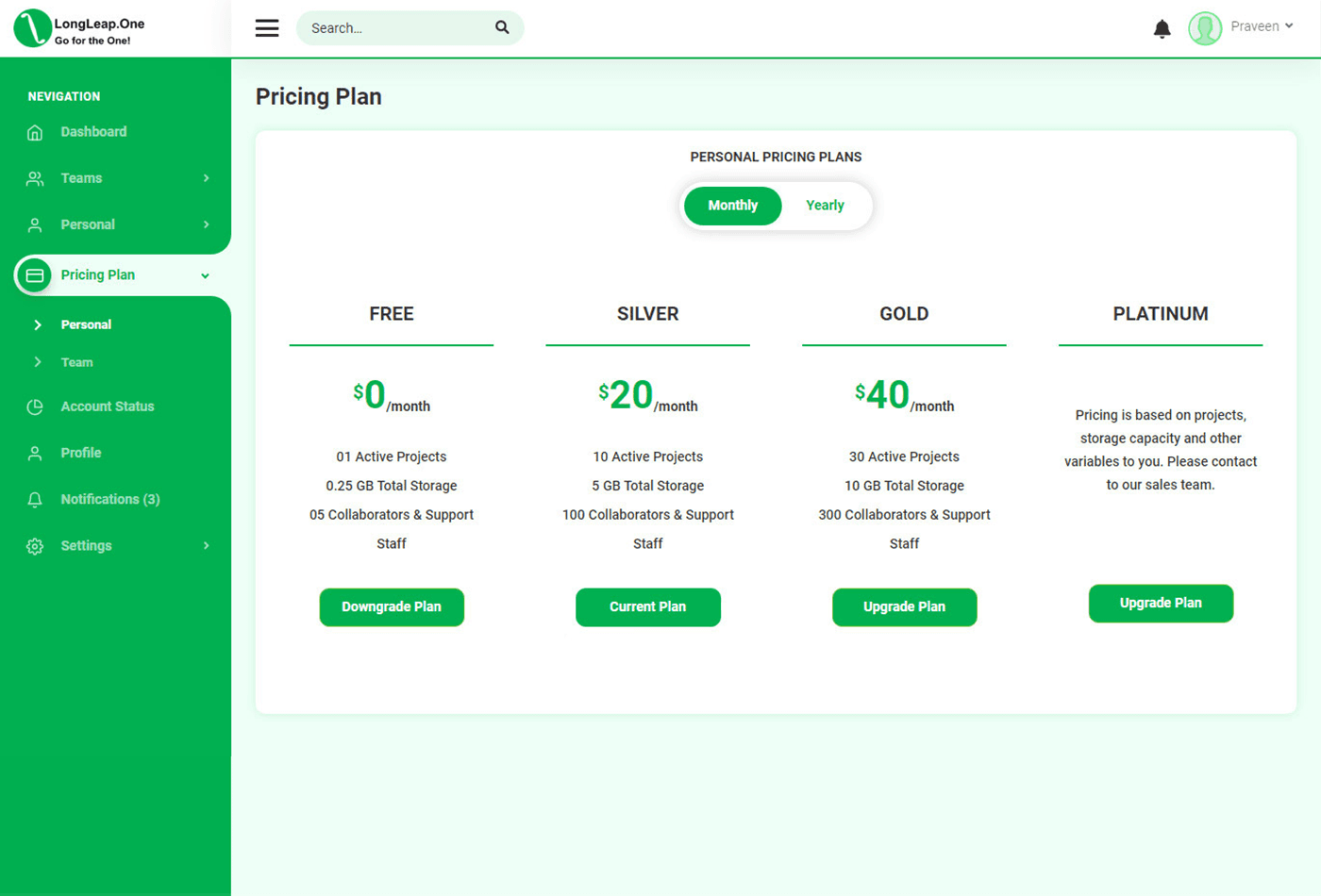Click the Account Status pie icon
Image resolution: width=1321 pixels, height=896 pixels.
(35, 407)
